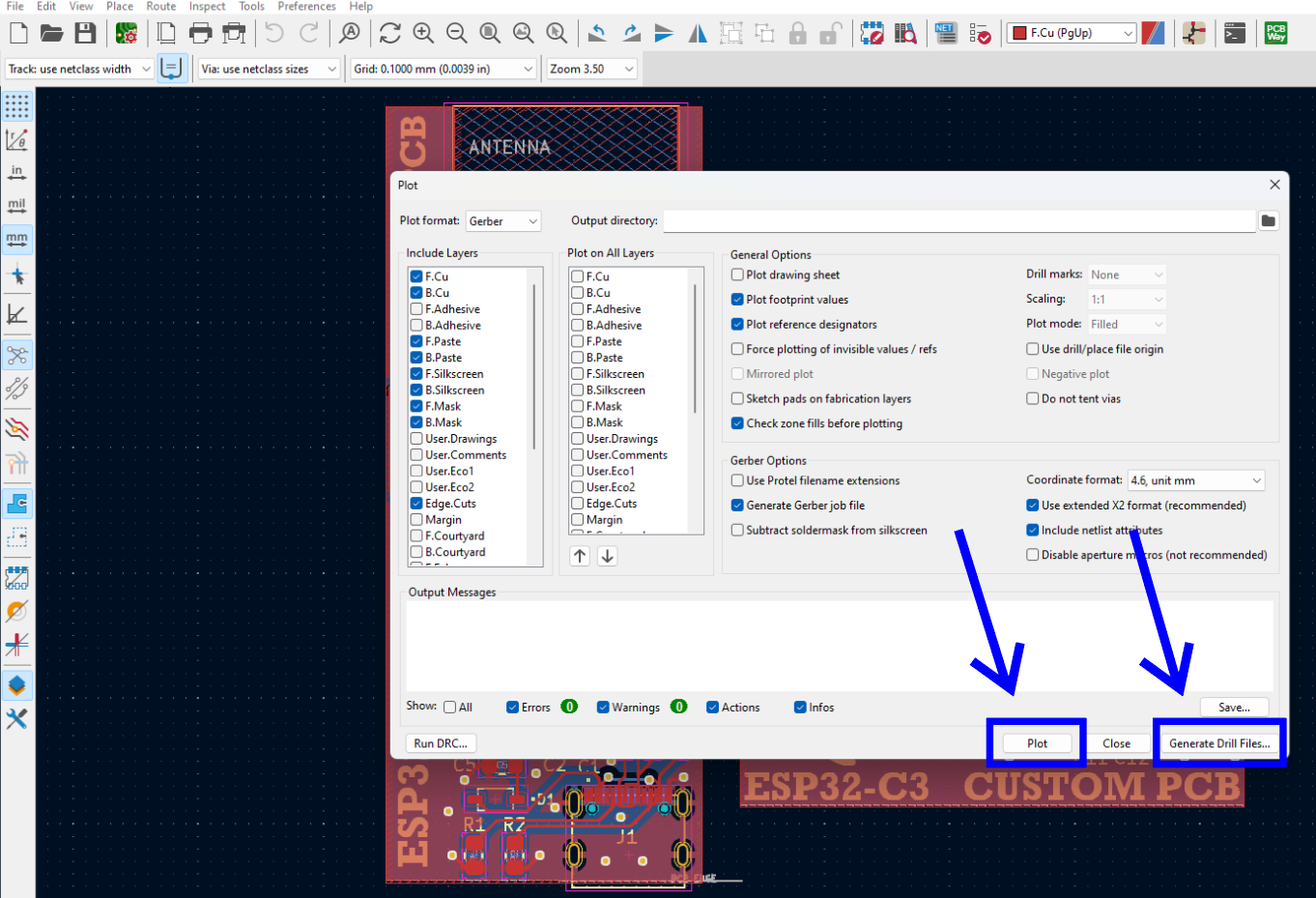Open the File menu
The width and height of the screenshot is (1316, 898).
coord(15,6)
